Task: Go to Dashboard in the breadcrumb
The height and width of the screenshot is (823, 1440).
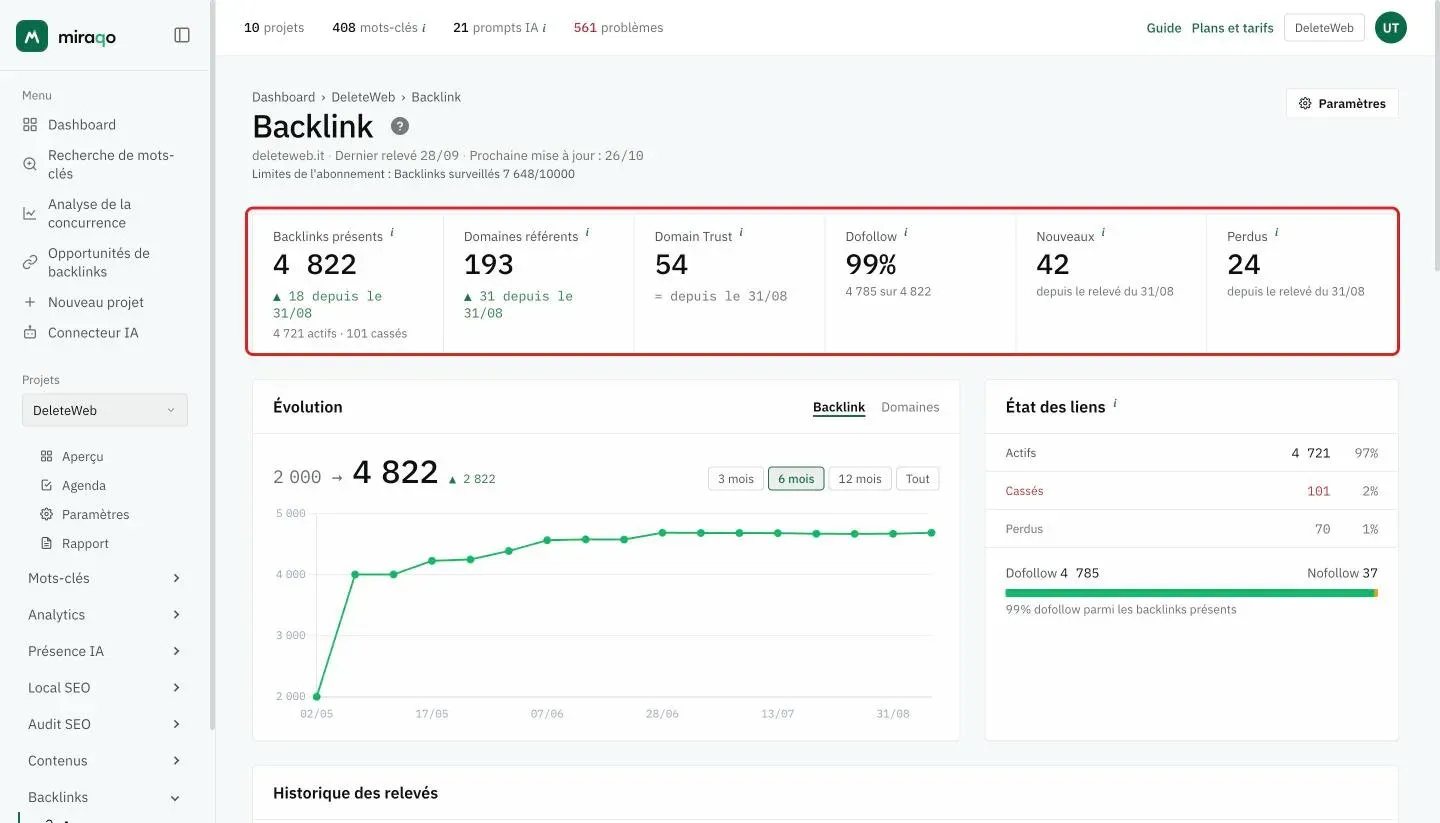Action: pyautogui.click(x=283, y=97)
